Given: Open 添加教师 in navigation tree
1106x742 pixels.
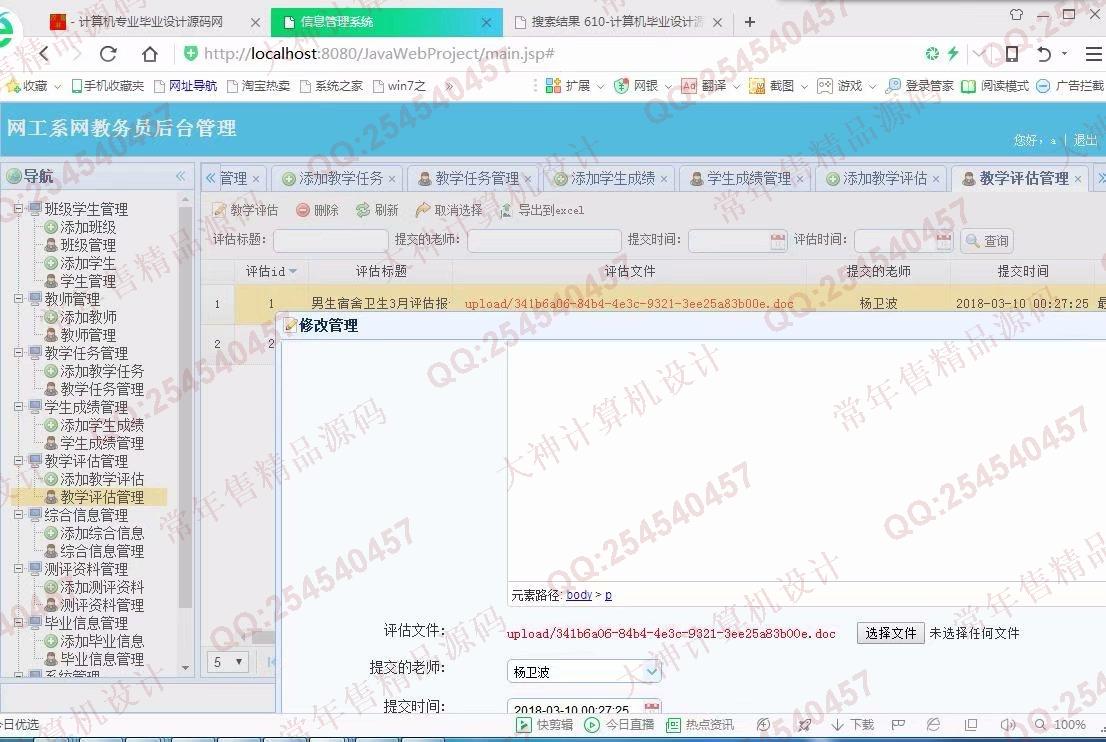Looking at the screenshot, I should tap(87, 317).
